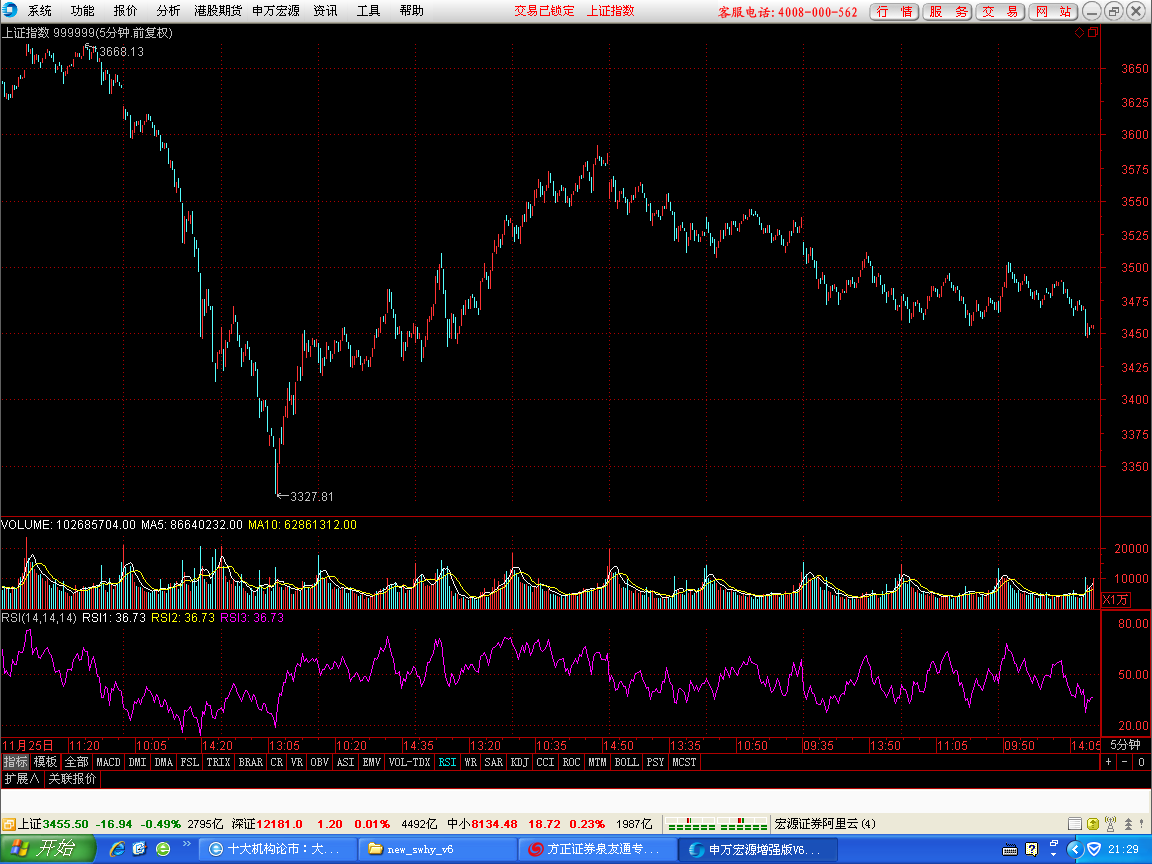This screenshot has width=1152, height=864.
Task: Click the Windows 开始 start button
Action: point(46,849)
